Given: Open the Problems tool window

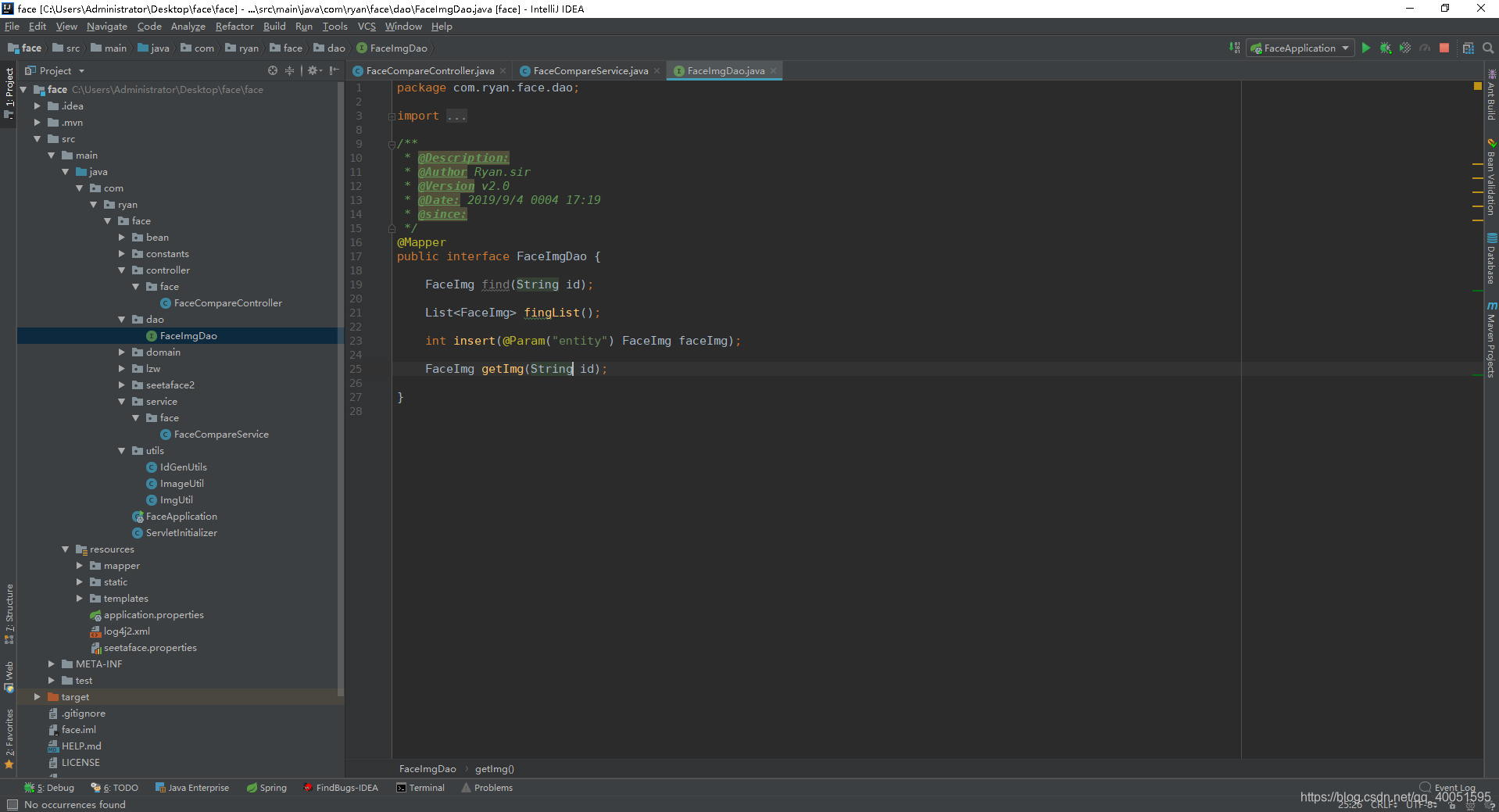Looking at the screenshot, I should tap(487, 788).
